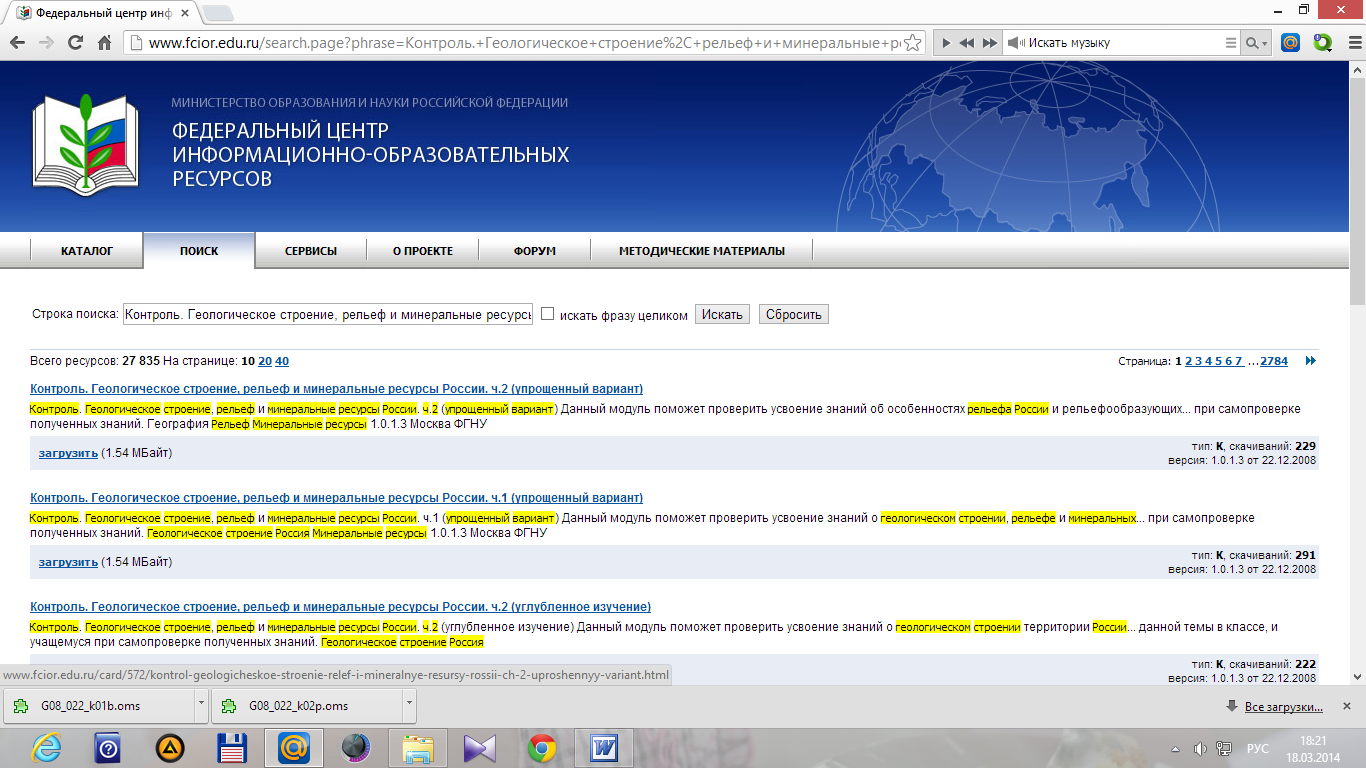This screenshot has height=768, width=1366.
Task: Switch to МЕТОДИЧЕСКИЕ МАТЕРИАЛЫ tab
Action: [x=701, y=251]
